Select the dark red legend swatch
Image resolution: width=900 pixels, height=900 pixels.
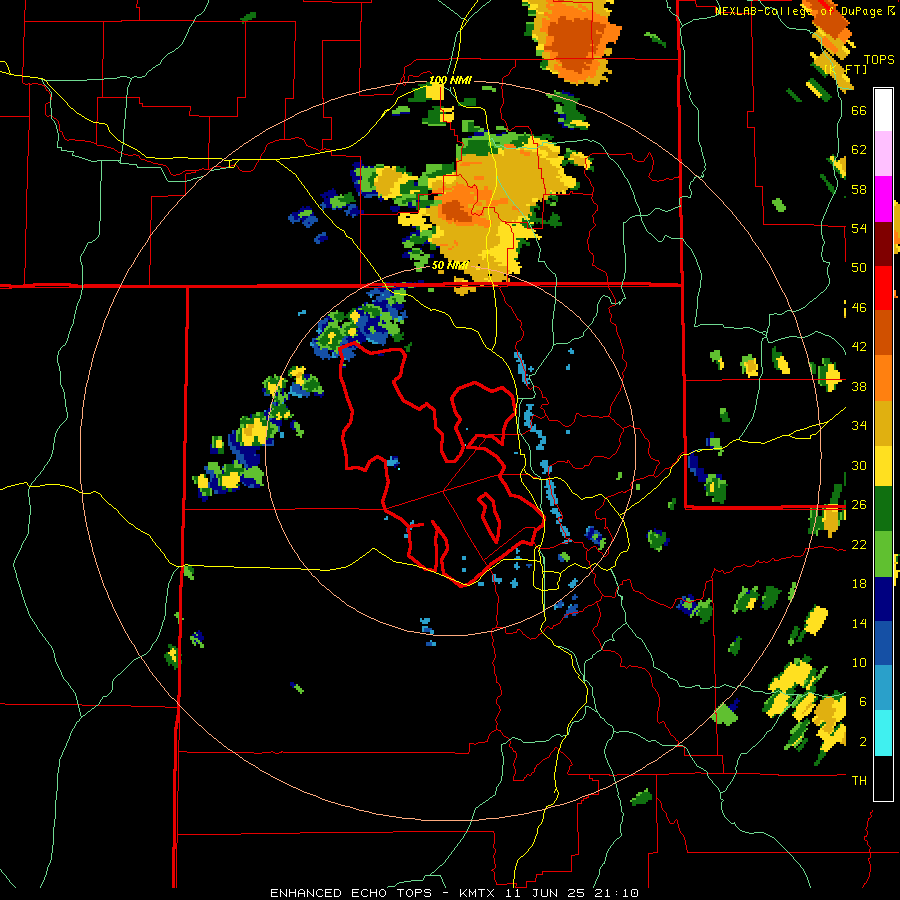click(883, 244)
